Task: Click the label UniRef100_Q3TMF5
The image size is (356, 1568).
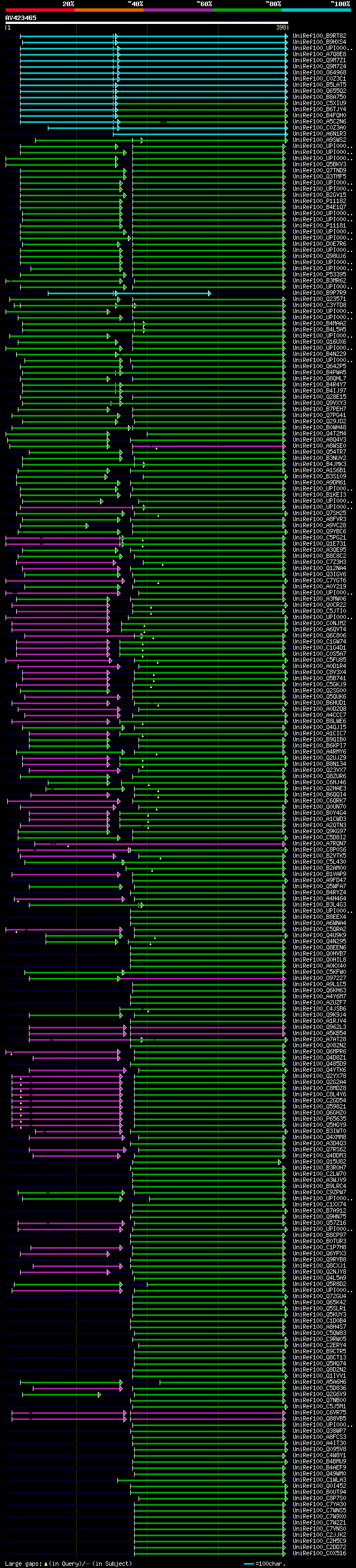Action: coord(319,176)
